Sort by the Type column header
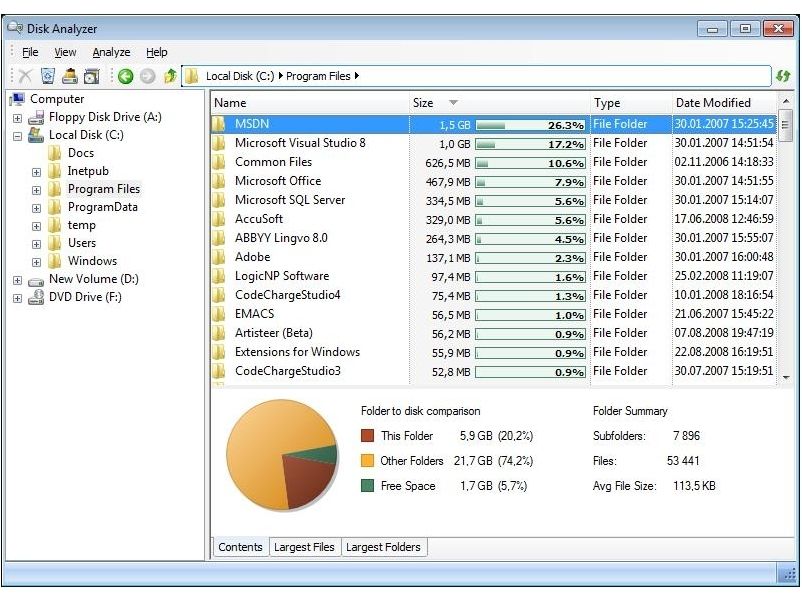 [631, 103]
